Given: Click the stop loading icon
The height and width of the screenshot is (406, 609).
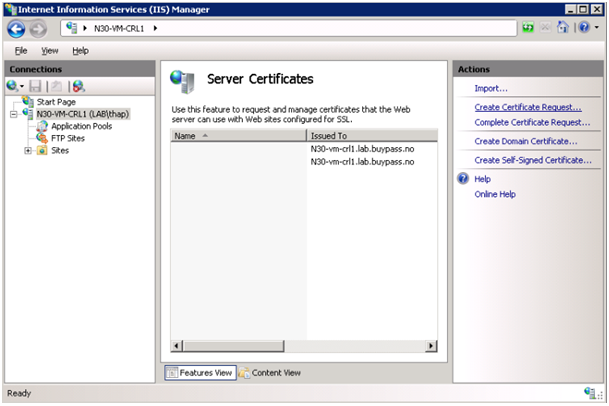Looking at the screenshot, I should (x=545, y=28).
